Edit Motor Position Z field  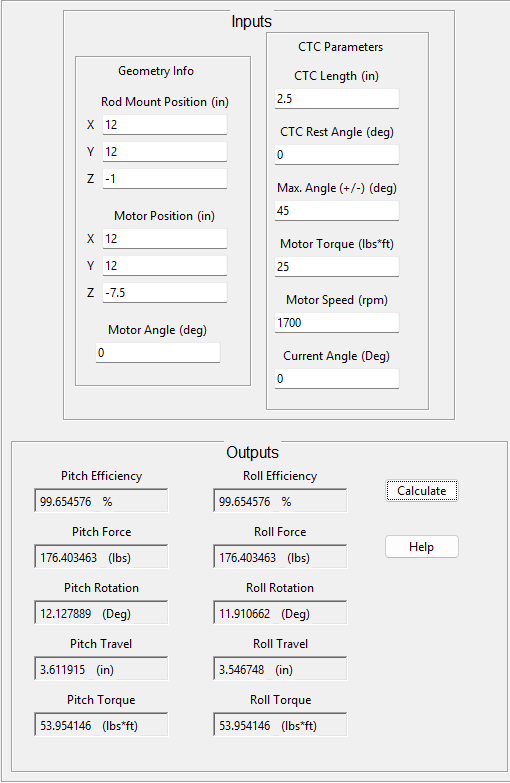(x=165, y=293)
